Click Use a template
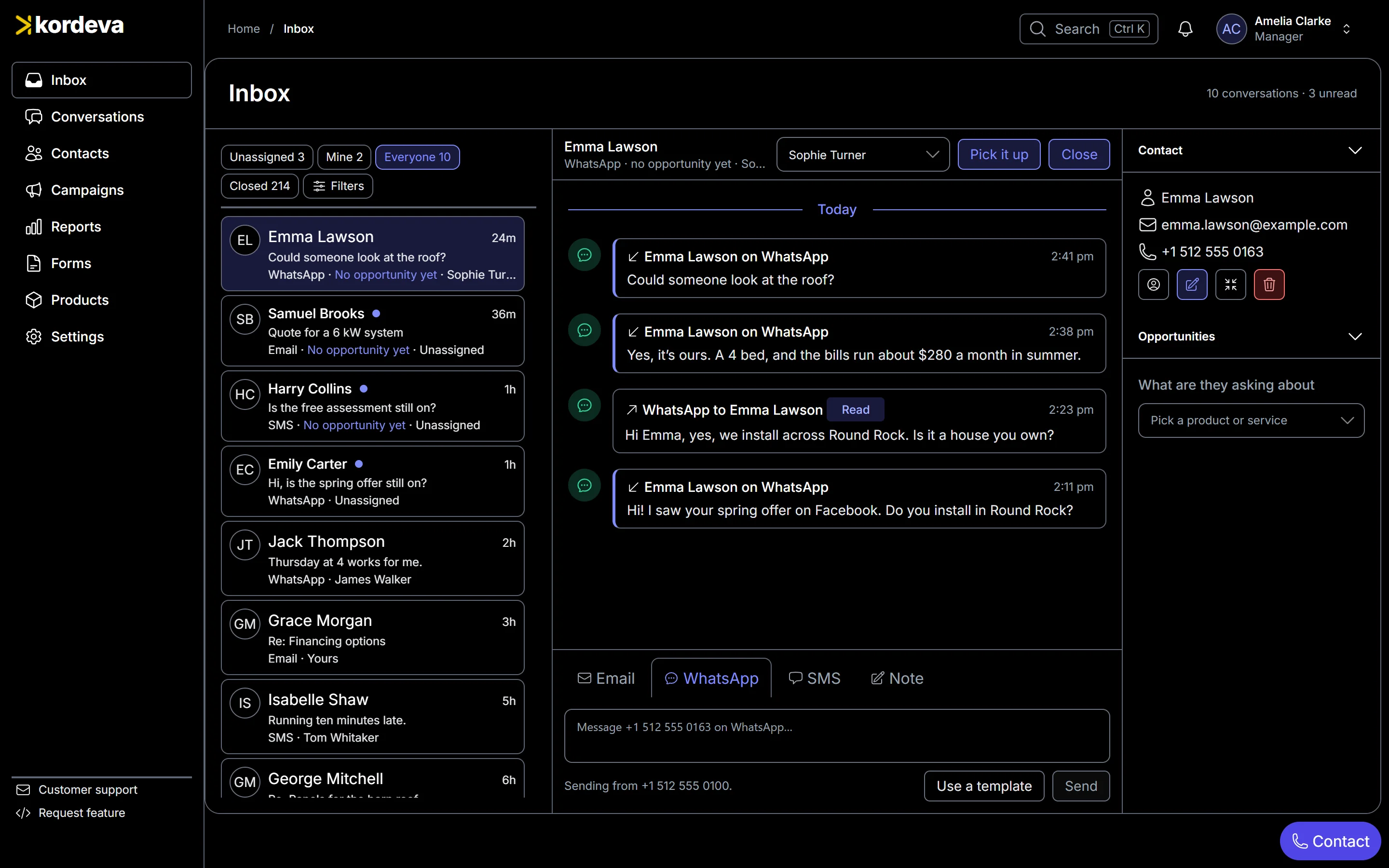 click(984, 786)
